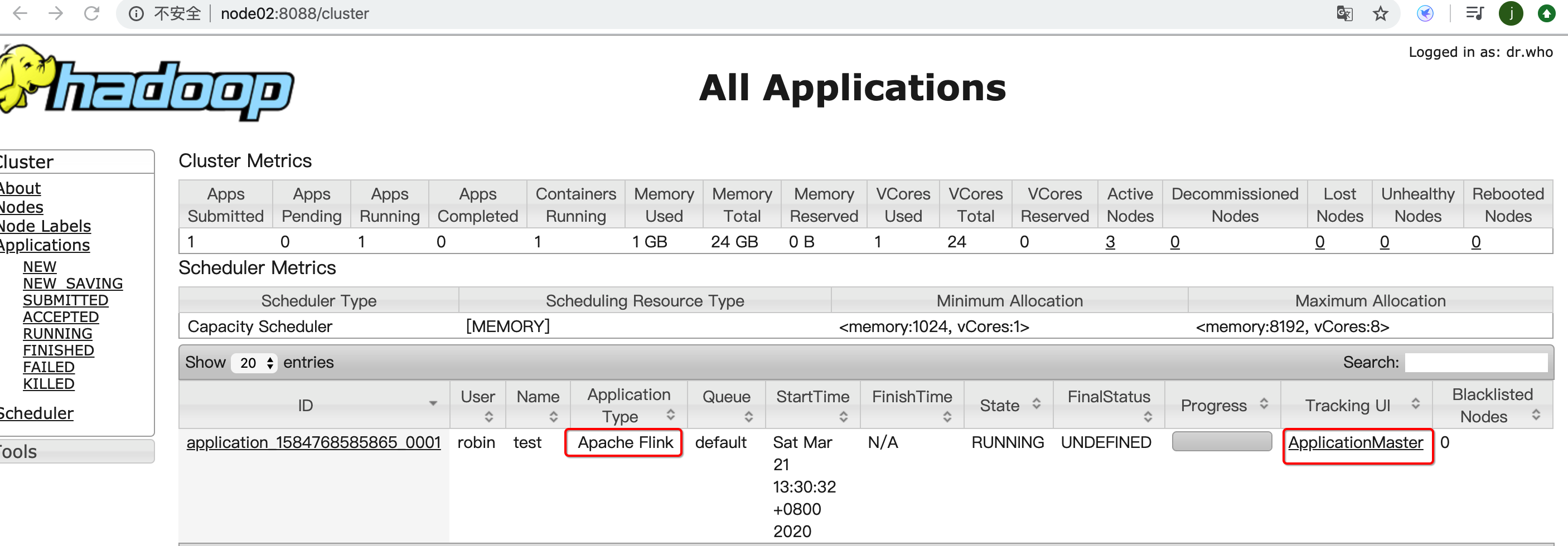Click the green update arrow icon
Image resolution: width=1568 pixels, height=546 pixels.
(x=1547, y=13)
